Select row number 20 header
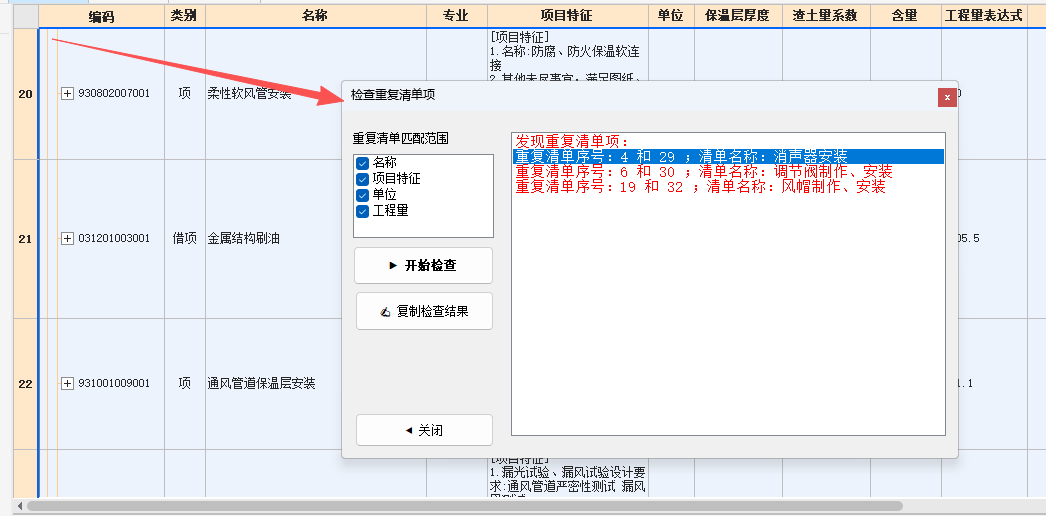This screenshot has height=516, width=1046. (25, 94)
